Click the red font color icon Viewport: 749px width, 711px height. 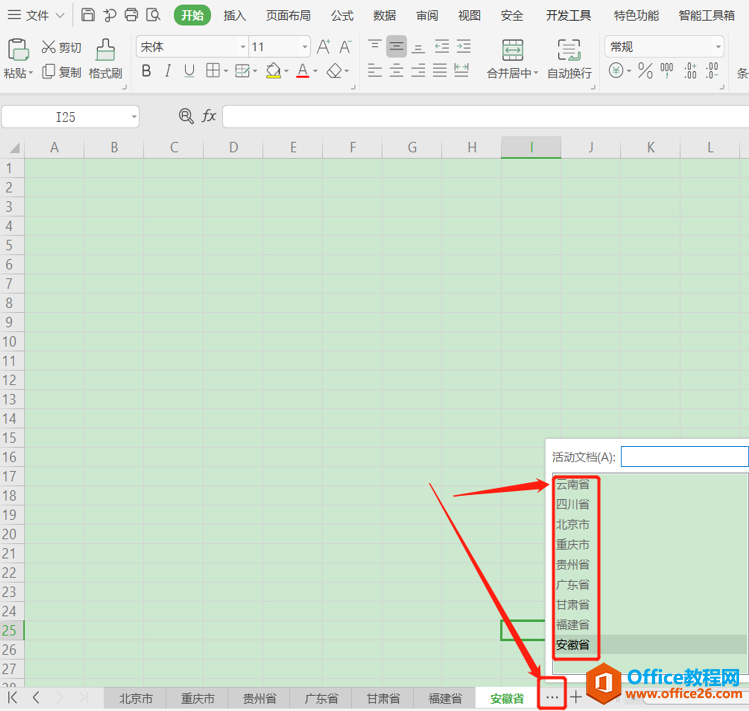pyautogui.click(x=303, y=71)
